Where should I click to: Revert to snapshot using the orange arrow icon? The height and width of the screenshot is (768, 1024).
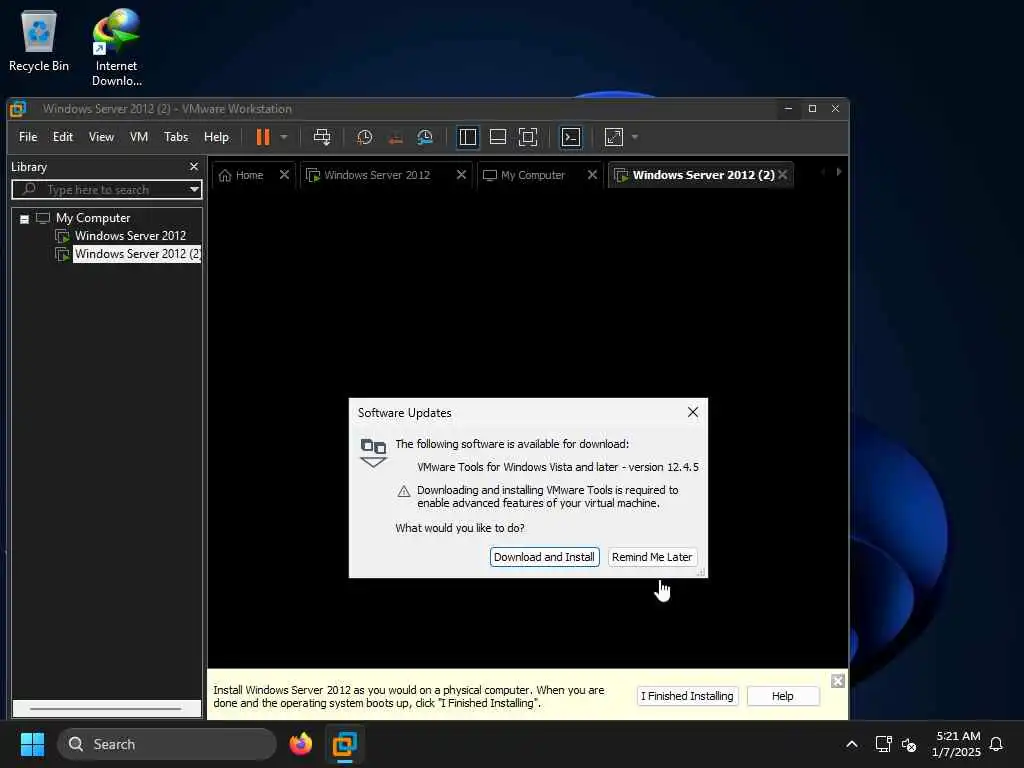click(395, 137)
